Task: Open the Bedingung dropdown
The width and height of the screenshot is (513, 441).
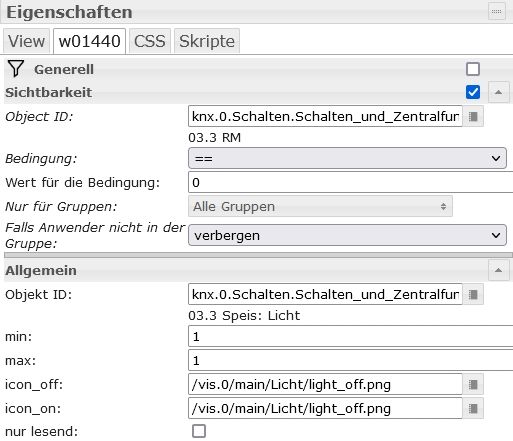Action: 347,158
